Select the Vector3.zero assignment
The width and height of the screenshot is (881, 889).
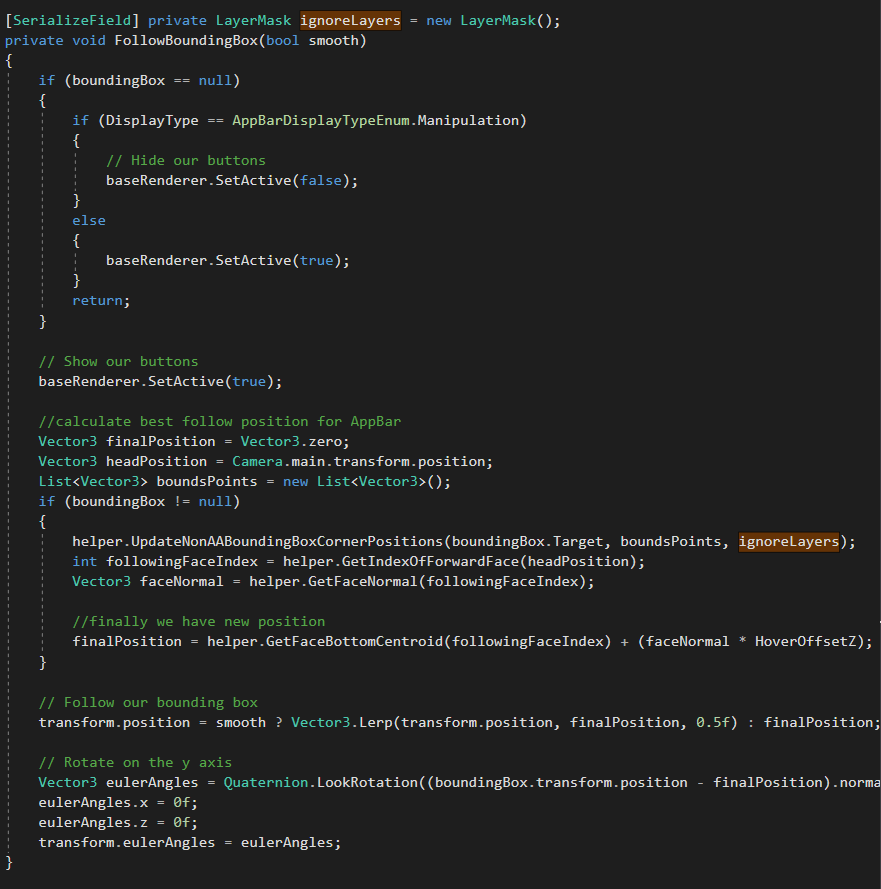289,441
